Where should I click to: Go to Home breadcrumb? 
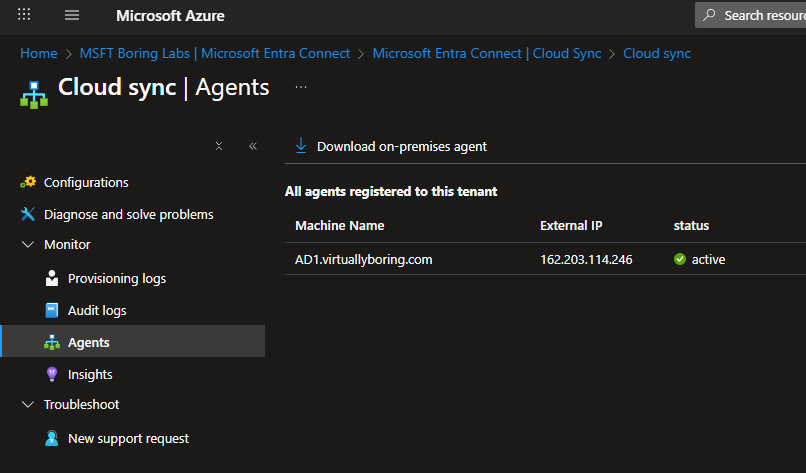point(39,53)
